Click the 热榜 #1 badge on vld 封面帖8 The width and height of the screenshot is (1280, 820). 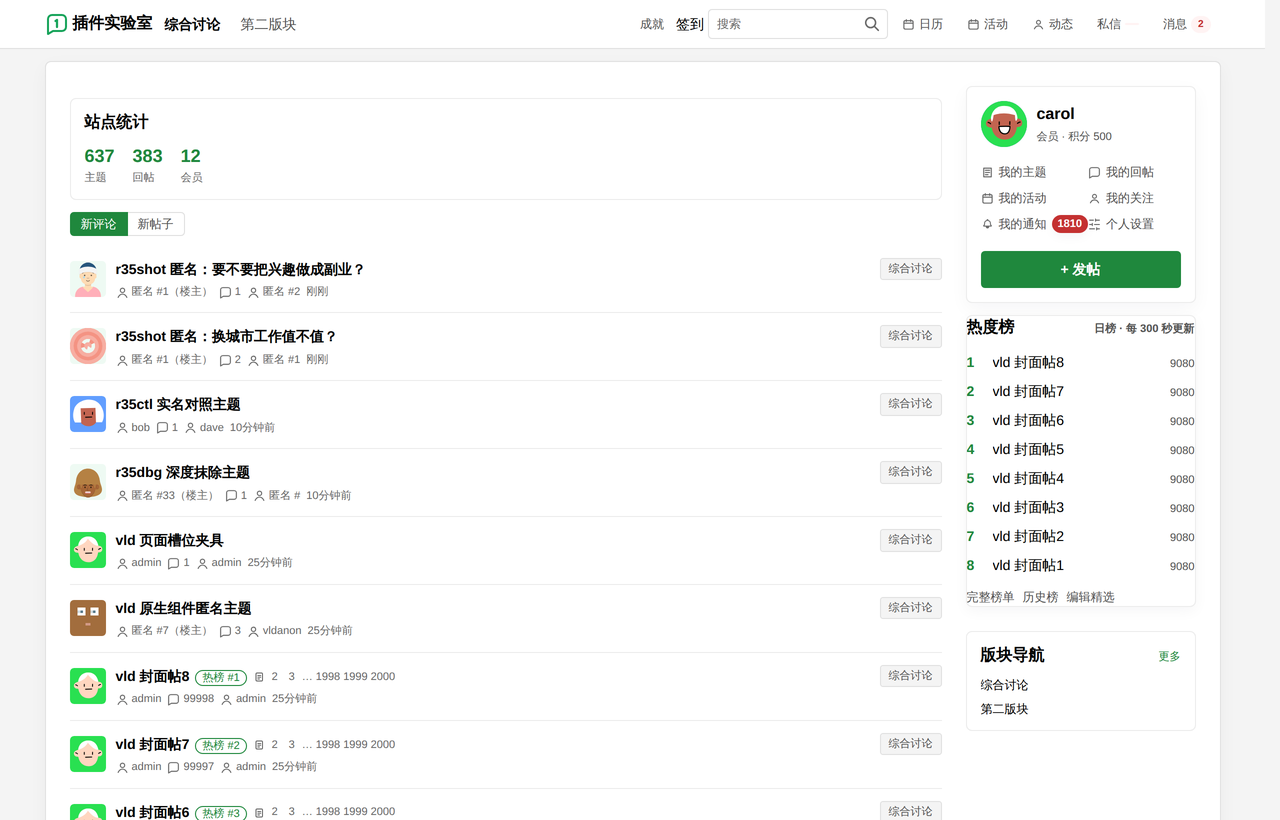pyautogui.click(x=221, y=677)
